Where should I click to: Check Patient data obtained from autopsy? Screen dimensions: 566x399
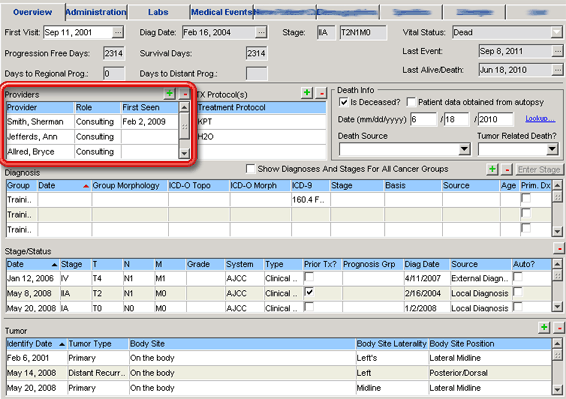click(411, 102)
